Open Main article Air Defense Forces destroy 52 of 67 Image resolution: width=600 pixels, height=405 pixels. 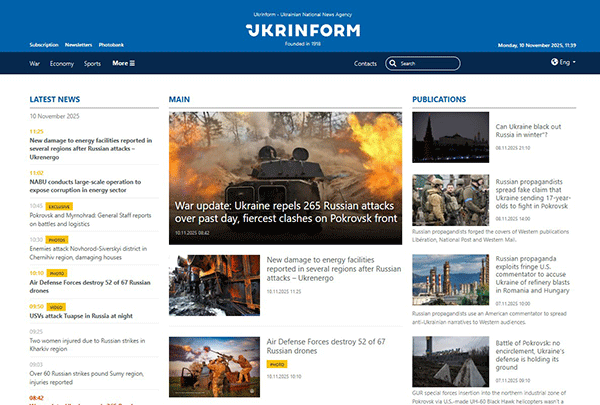point(326,346)
